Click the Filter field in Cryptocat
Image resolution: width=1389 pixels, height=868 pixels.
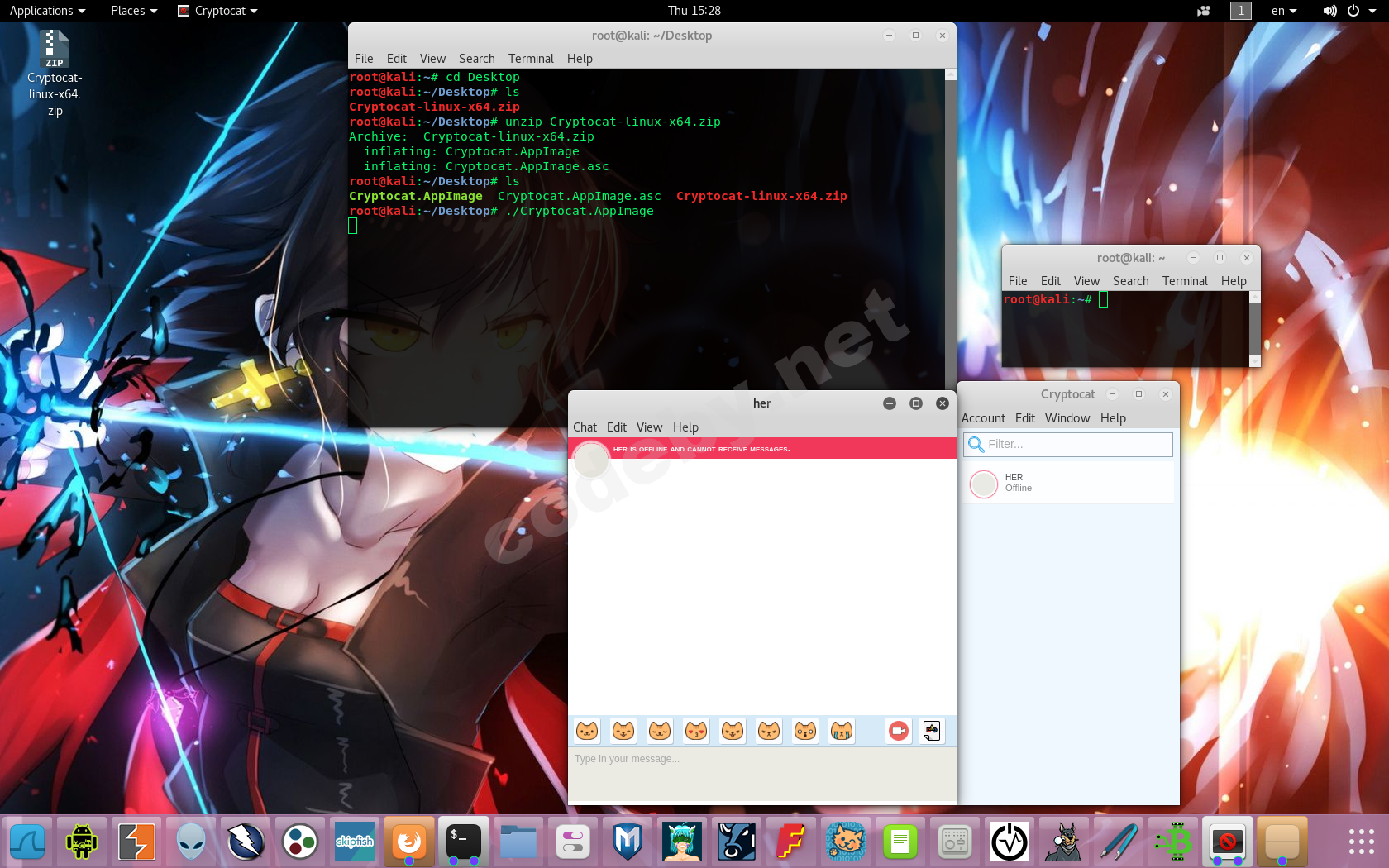(x=1068, y=444)
